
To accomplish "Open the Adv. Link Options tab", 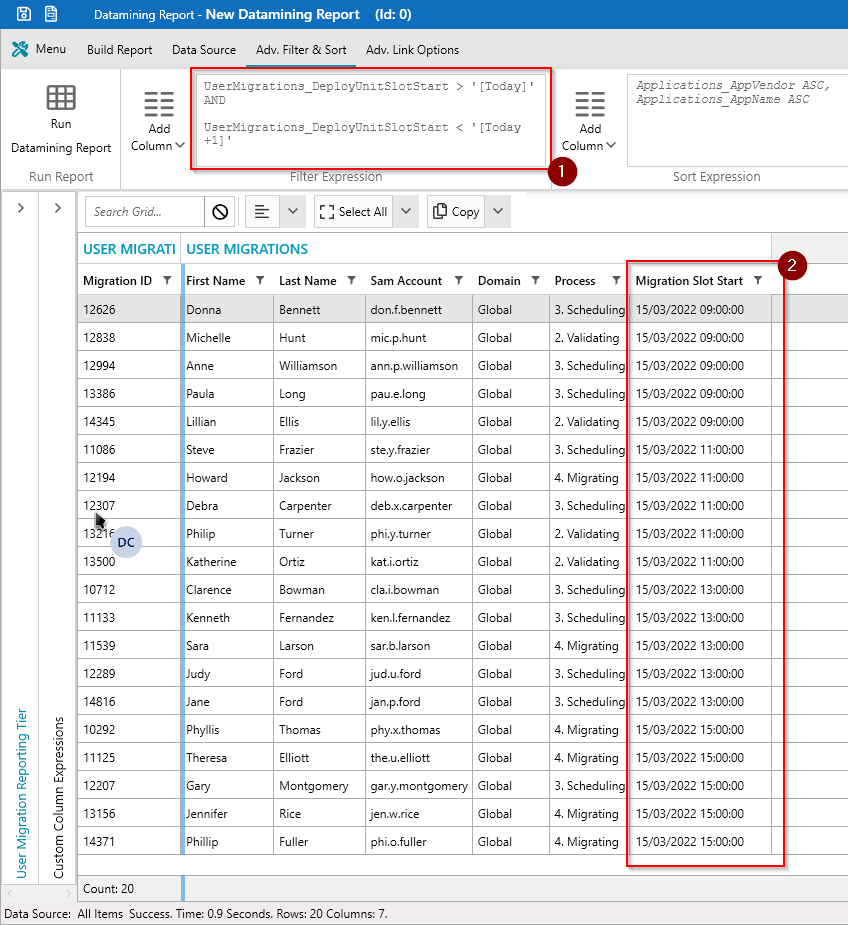I will point(412,50).
